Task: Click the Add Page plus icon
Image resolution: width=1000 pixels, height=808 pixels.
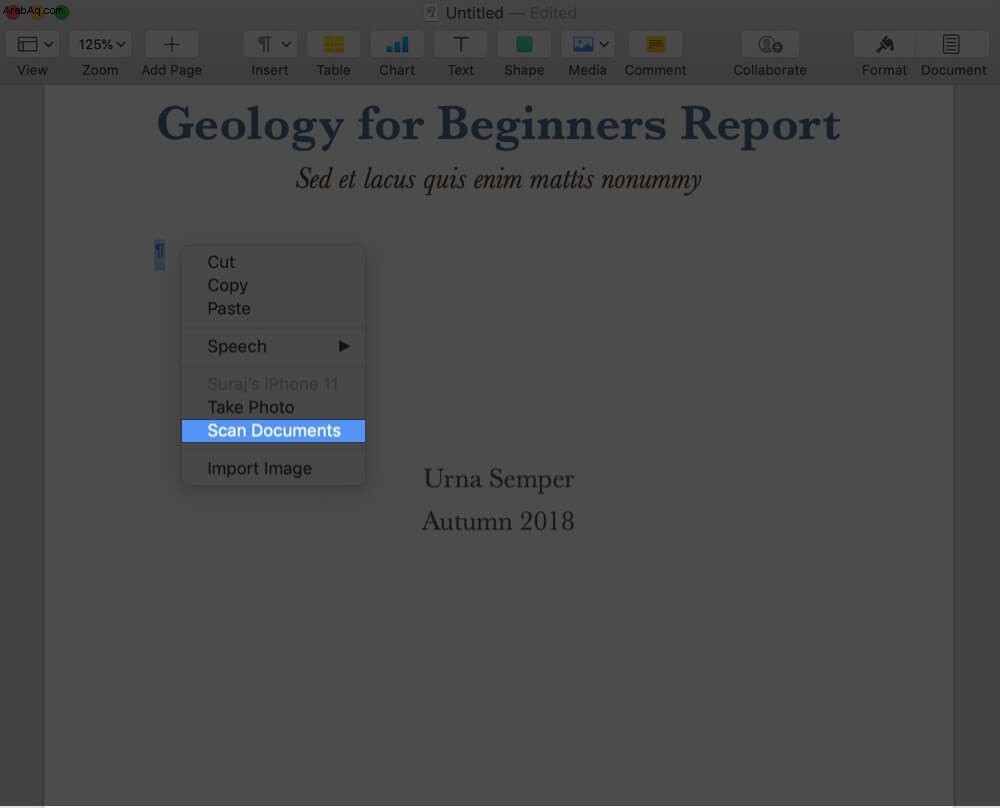Action: 171,44
